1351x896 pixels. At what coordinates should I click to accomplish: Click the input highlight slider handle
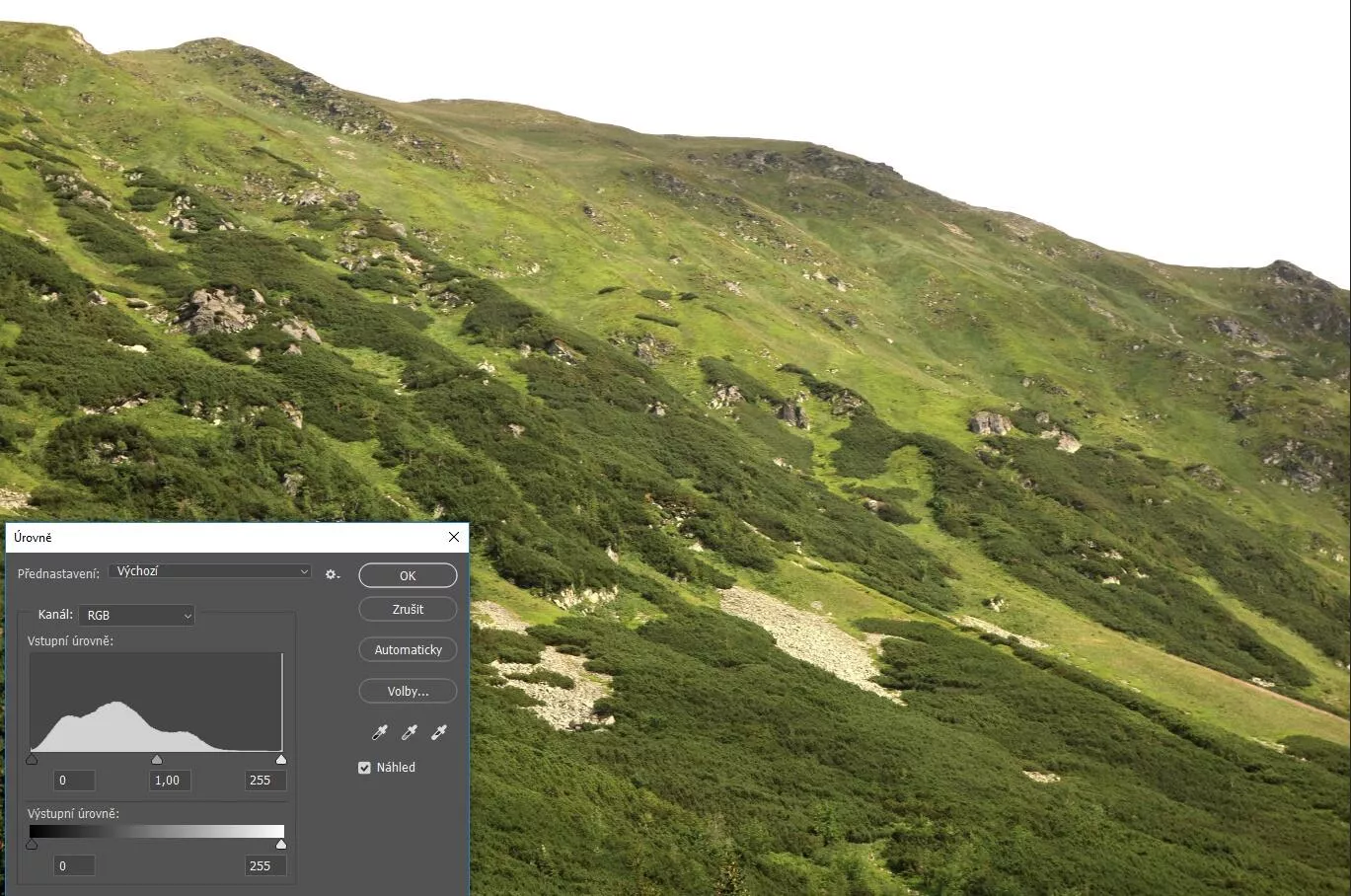pyautogui.click(x=281, y=759)
